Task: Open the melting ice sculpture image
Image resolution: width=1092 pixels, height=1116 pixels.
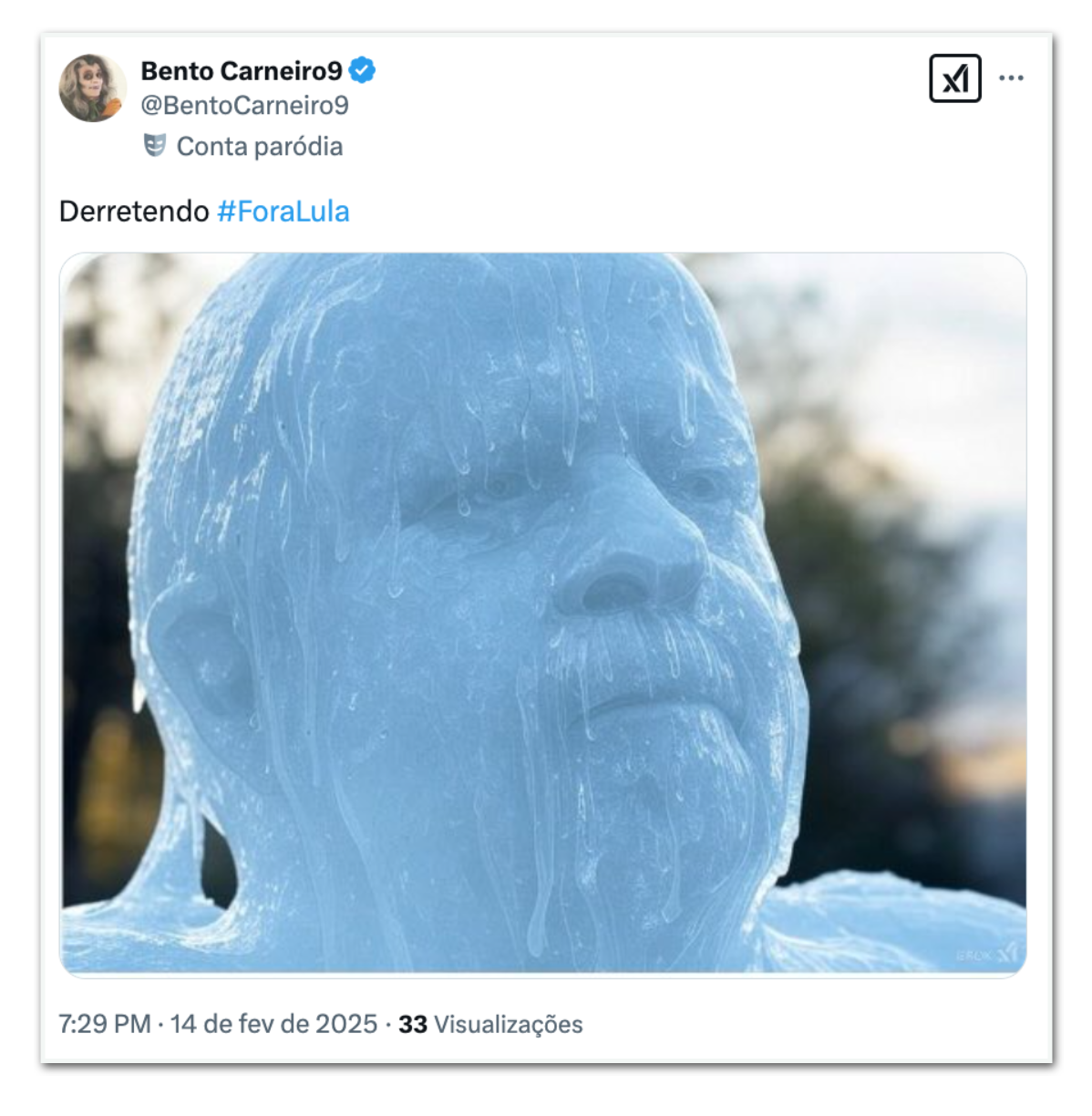Action: click(x=543, y=615)
